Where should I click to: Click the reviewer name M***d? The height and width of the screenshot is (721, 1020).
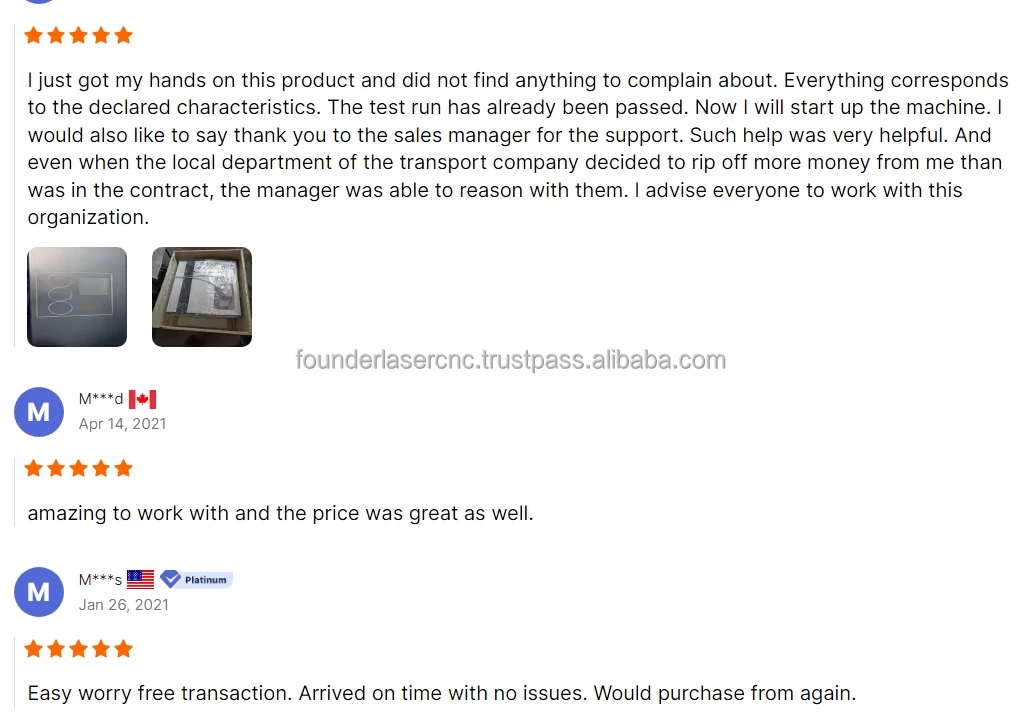coord(101,400)
